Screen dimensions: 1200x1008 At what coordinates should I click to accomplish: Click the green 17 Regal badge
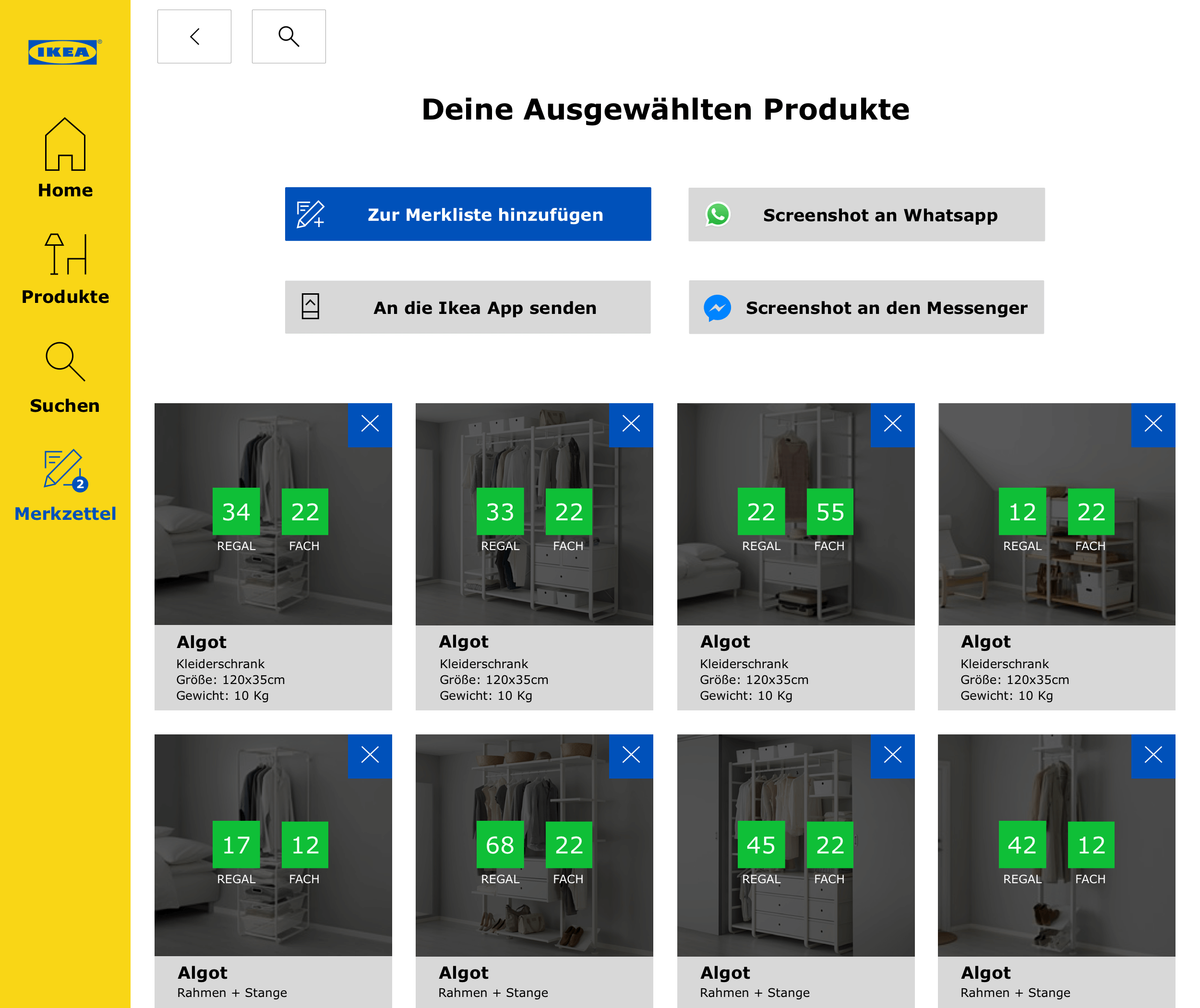236,845
